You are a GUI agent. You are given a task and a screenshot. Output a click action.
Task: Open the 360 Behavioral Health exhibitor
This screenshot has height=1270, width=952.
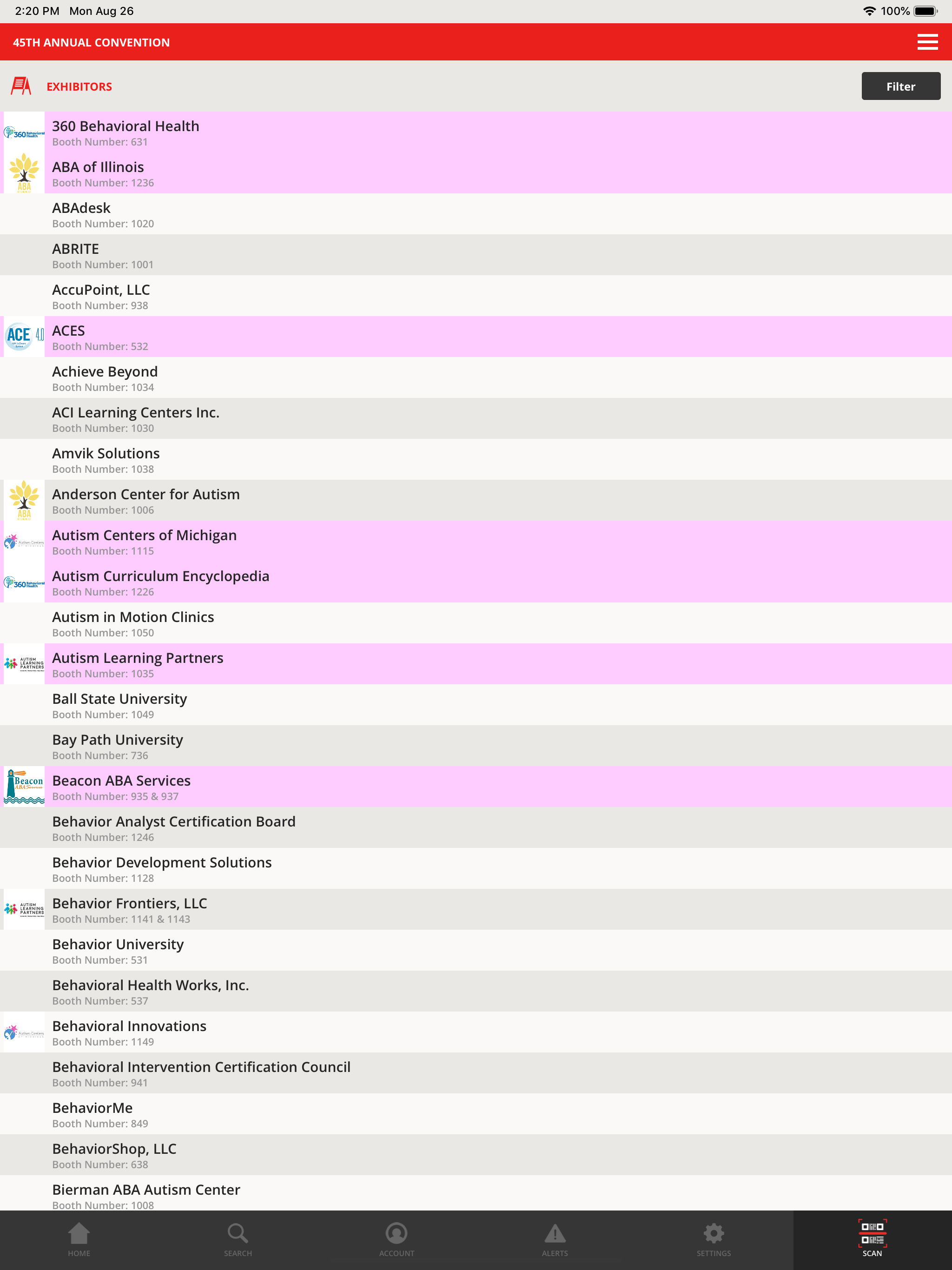click(x=476, y=132)
